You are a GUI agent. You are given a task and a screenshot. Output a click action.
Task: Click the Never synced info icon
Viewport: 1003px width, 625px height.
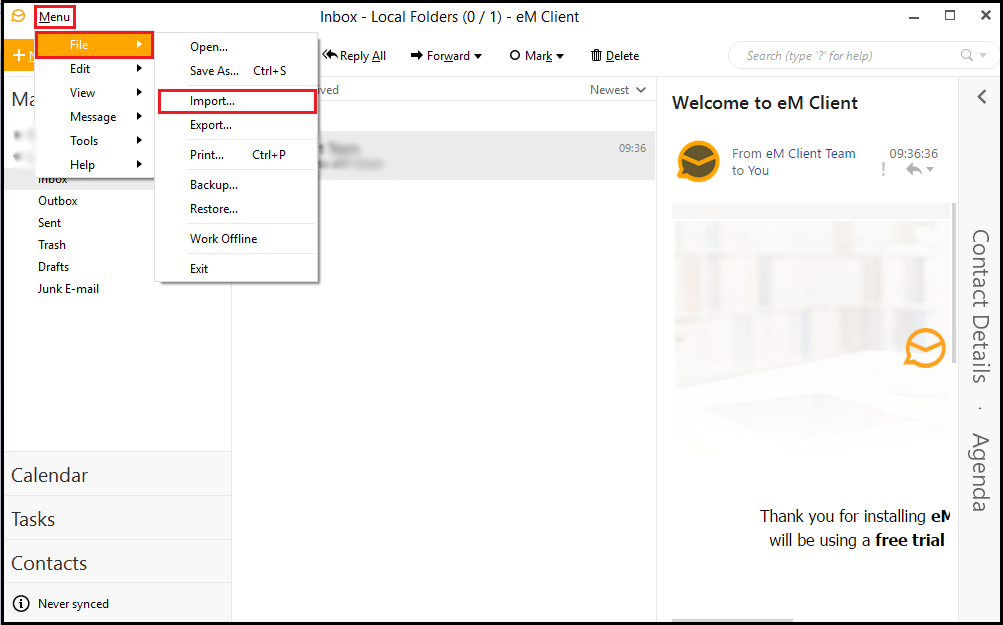(x=21, y=604)
